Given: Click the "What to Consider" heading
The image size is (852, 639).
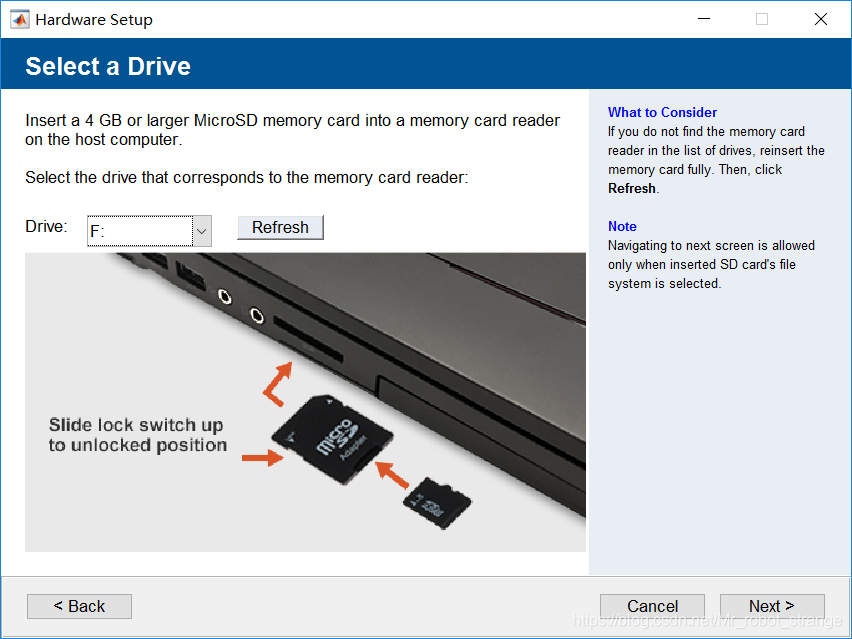Looking at the screenshot, I should [x=662, y=112].
